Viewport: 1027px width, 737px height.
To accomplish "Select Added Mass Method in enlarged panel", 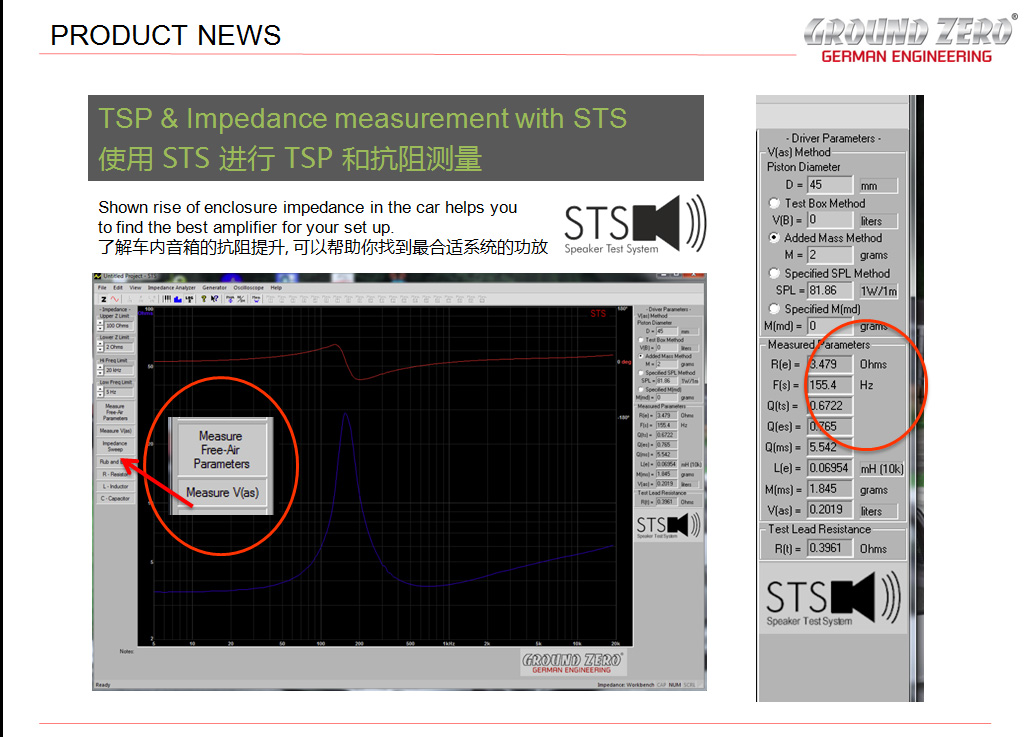I will (774, 238).
